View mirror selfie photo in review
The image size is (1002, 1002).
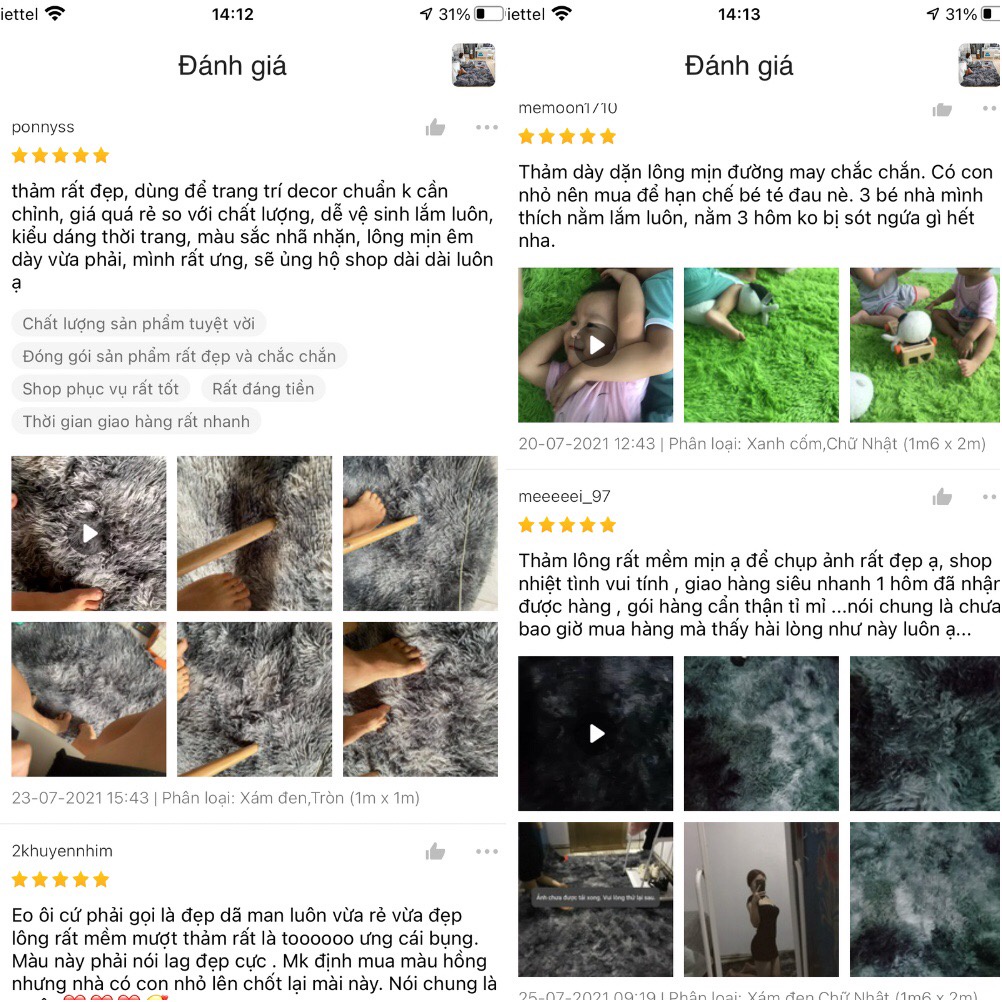pyautogui.click(x=761, y=899)
